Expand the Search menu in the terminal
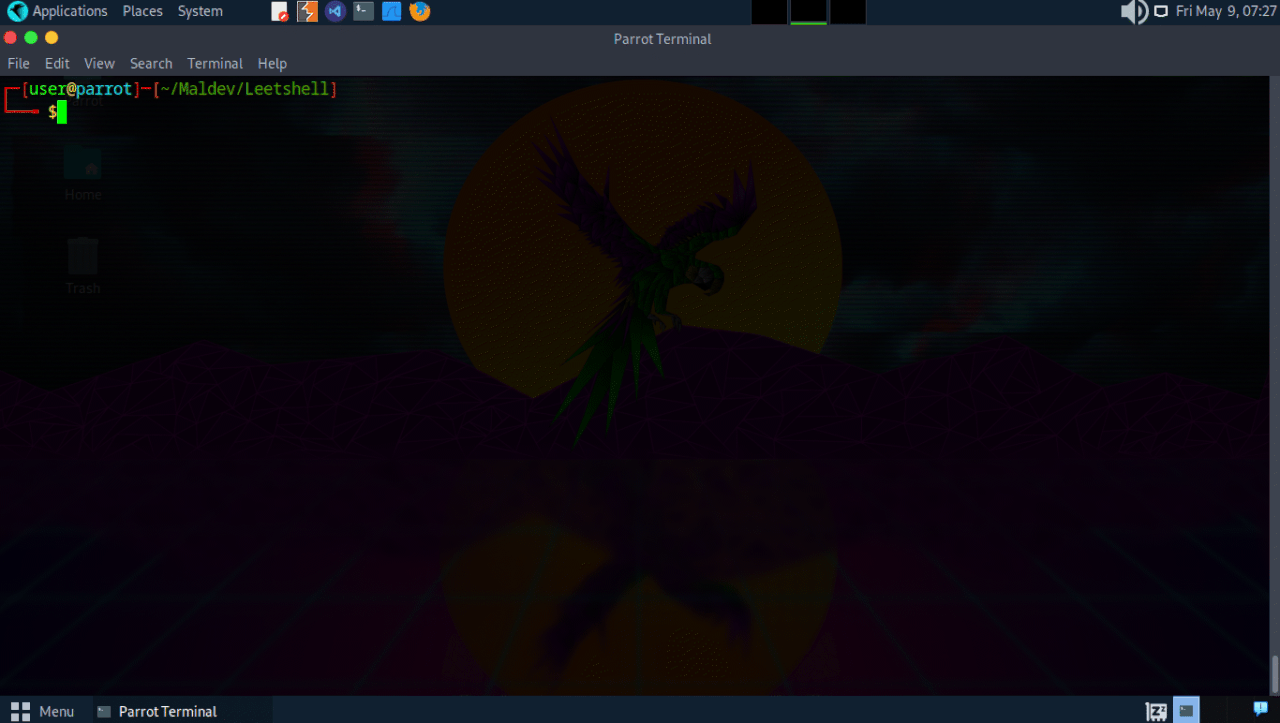 pyautogui.click(x=151, y=63)
